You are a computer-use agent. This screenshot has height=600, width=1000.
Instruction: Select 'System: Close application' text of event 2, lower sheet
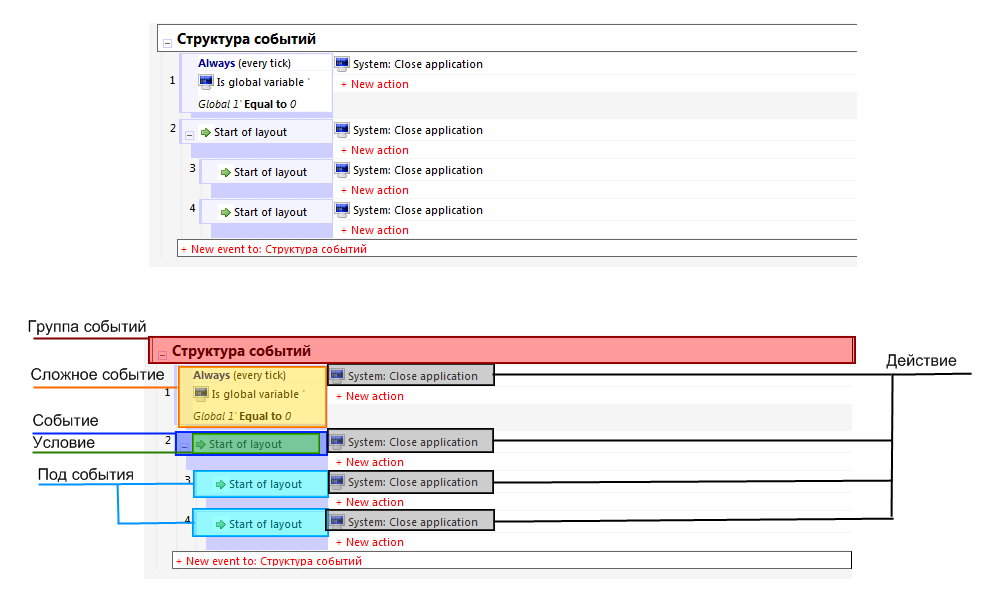pyautogui.click(x=413, y=442)
